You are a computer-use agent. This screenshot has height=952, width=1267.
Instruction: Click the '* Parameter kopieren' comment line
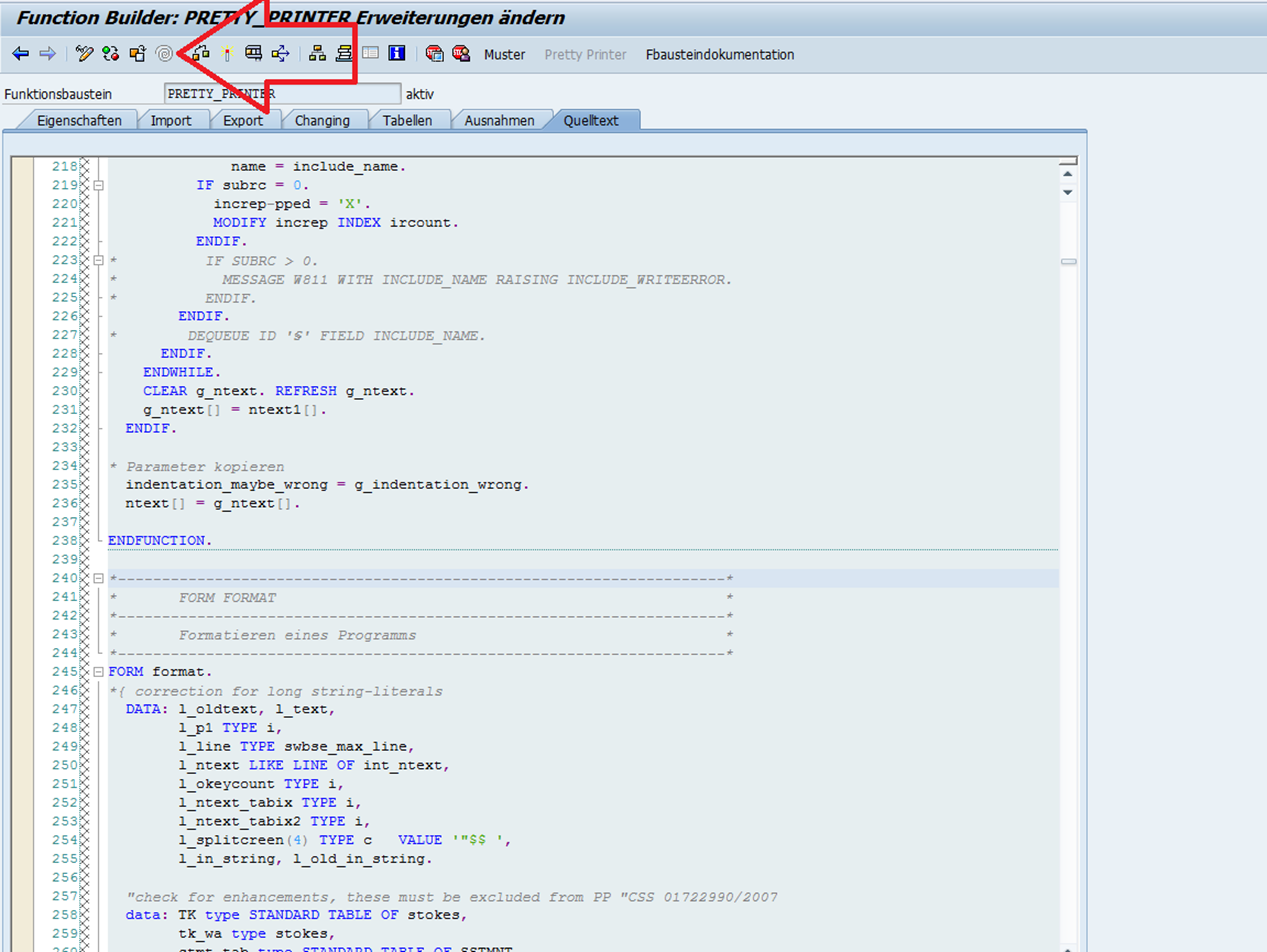pos(196,467)
